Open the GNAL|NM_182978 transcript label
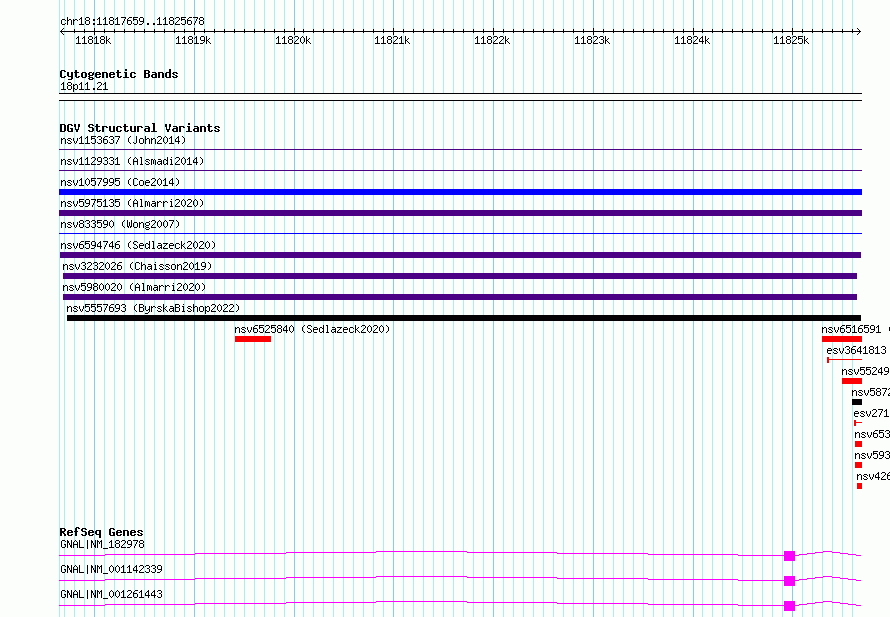 [103, 544]
